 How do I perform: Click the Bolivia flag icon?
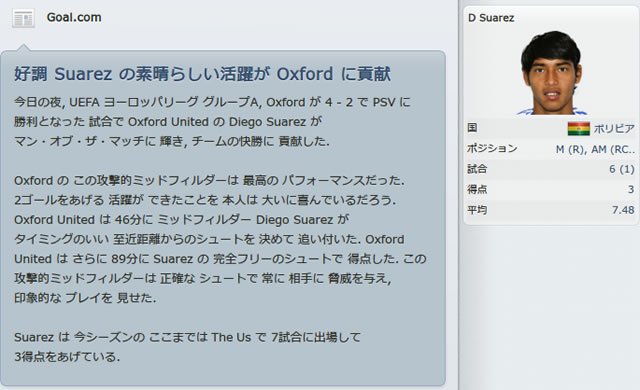pos(578,129)
